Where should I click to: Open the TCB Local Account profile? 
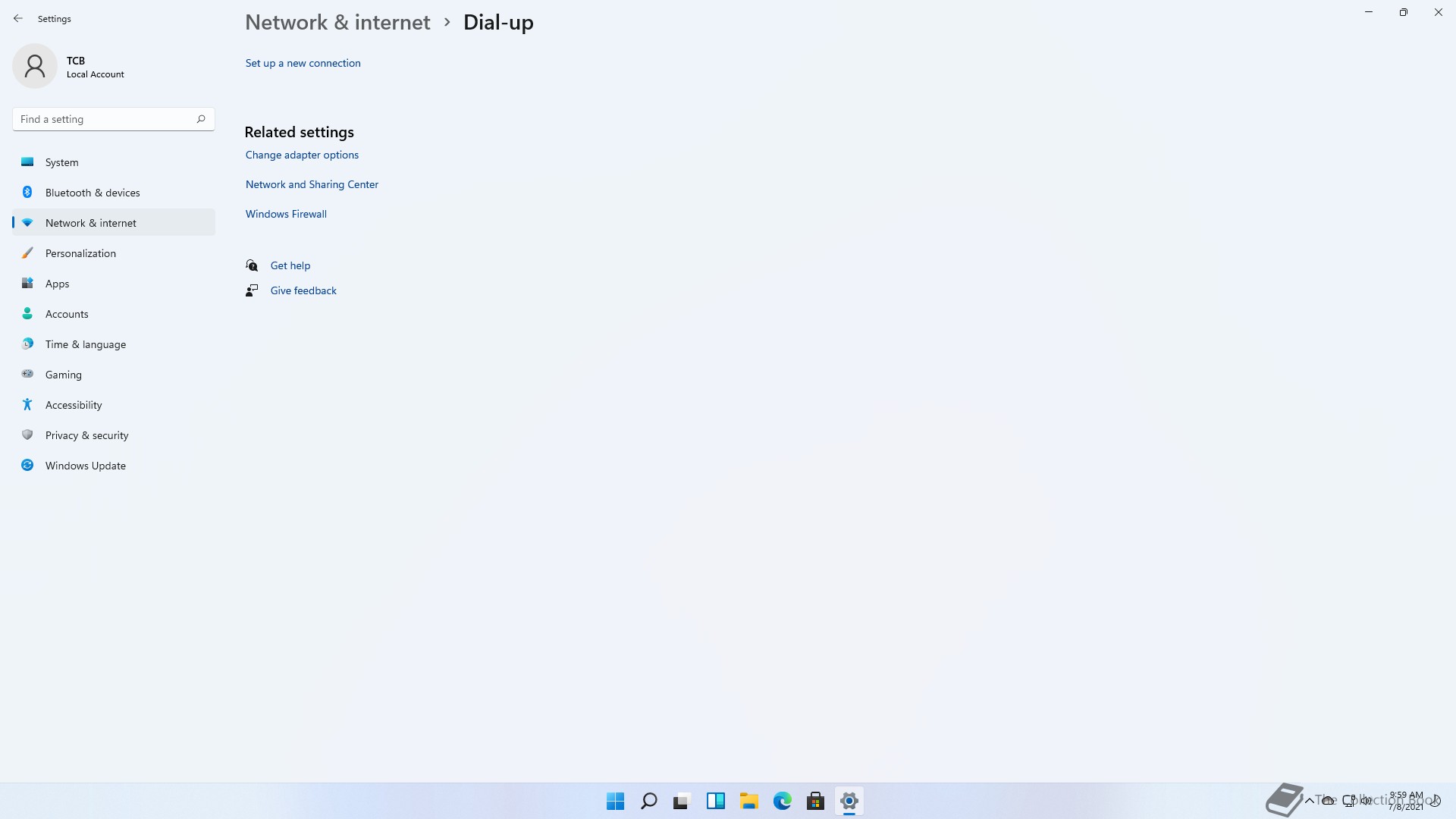point(68,67)
